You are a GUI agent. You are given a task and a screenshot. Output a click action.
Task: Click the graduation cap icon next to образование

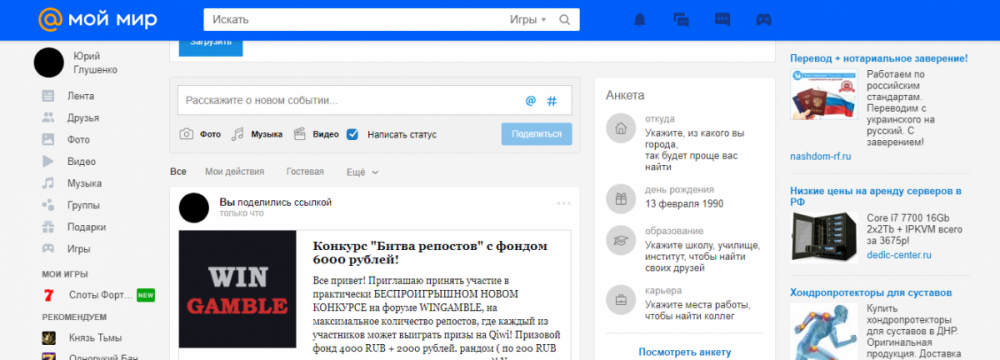click(621, 241)
